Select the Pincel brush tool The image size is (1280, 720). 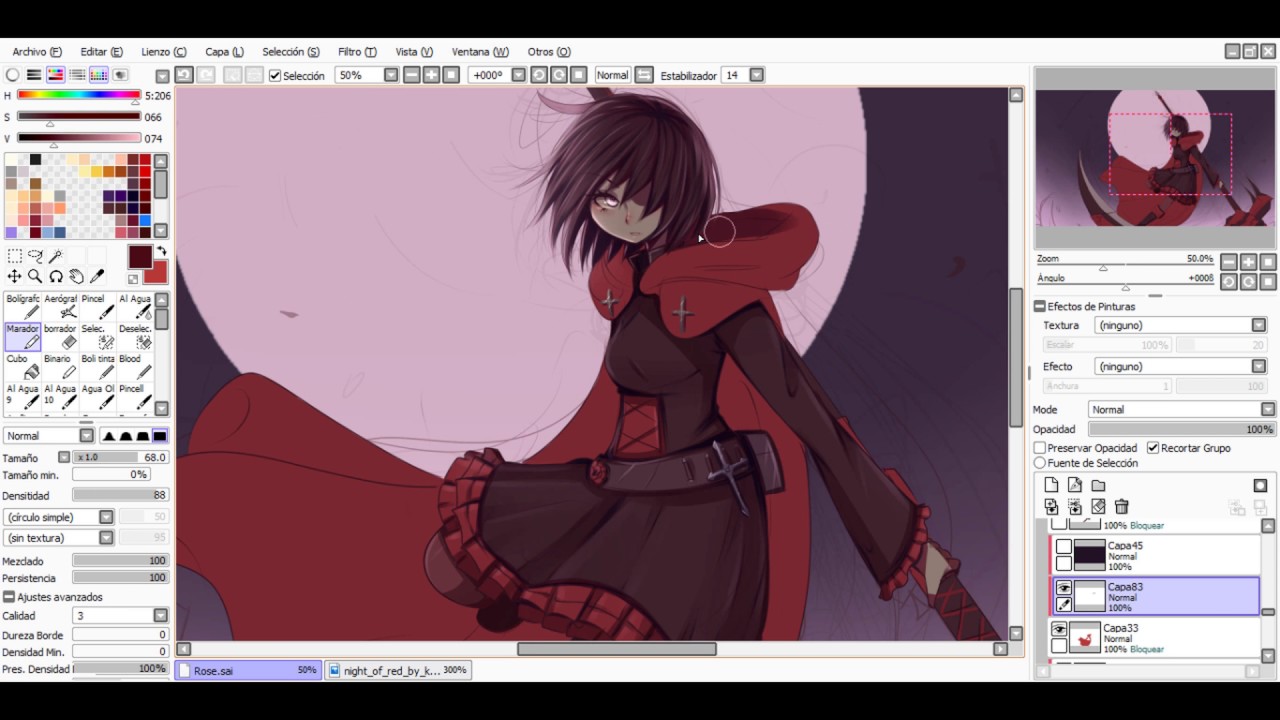pyautogui.click(x=98, y=307)
